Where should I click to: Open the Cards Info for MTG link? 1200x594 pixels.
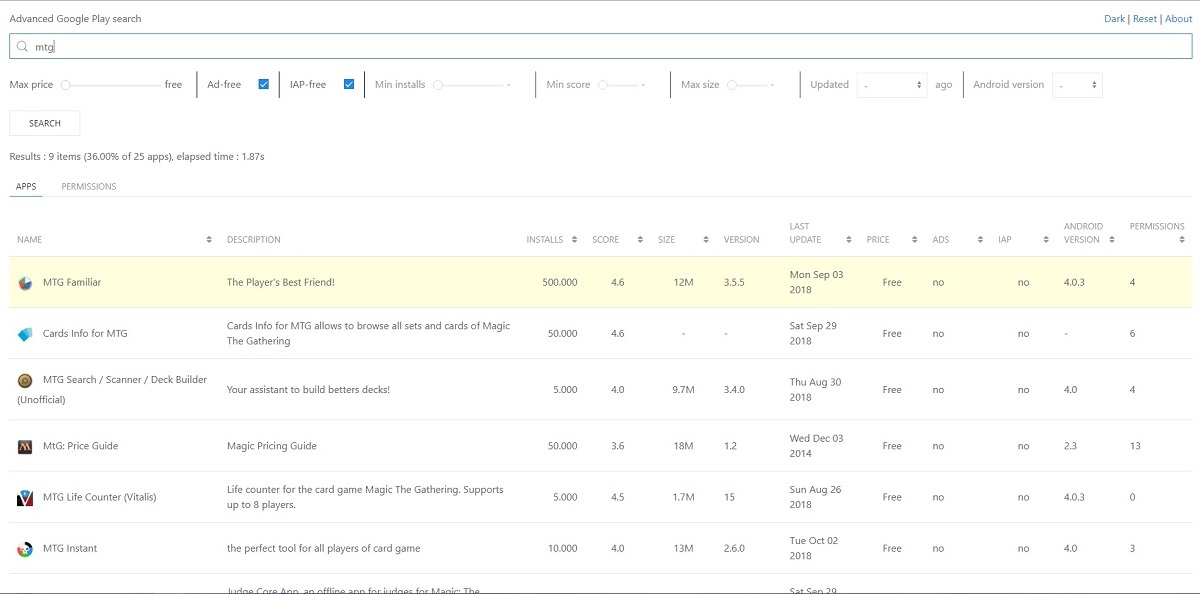(x=85, y=334)
